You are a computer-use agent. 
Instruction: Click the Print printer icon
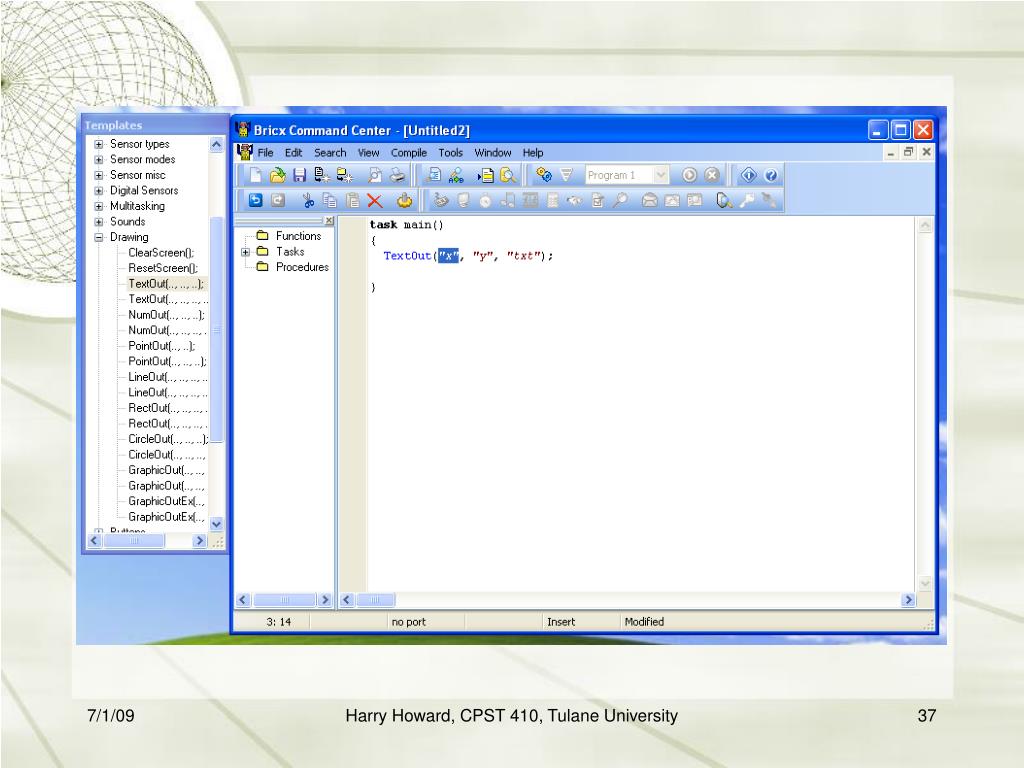pyautogui.click(x=397, y=175)
